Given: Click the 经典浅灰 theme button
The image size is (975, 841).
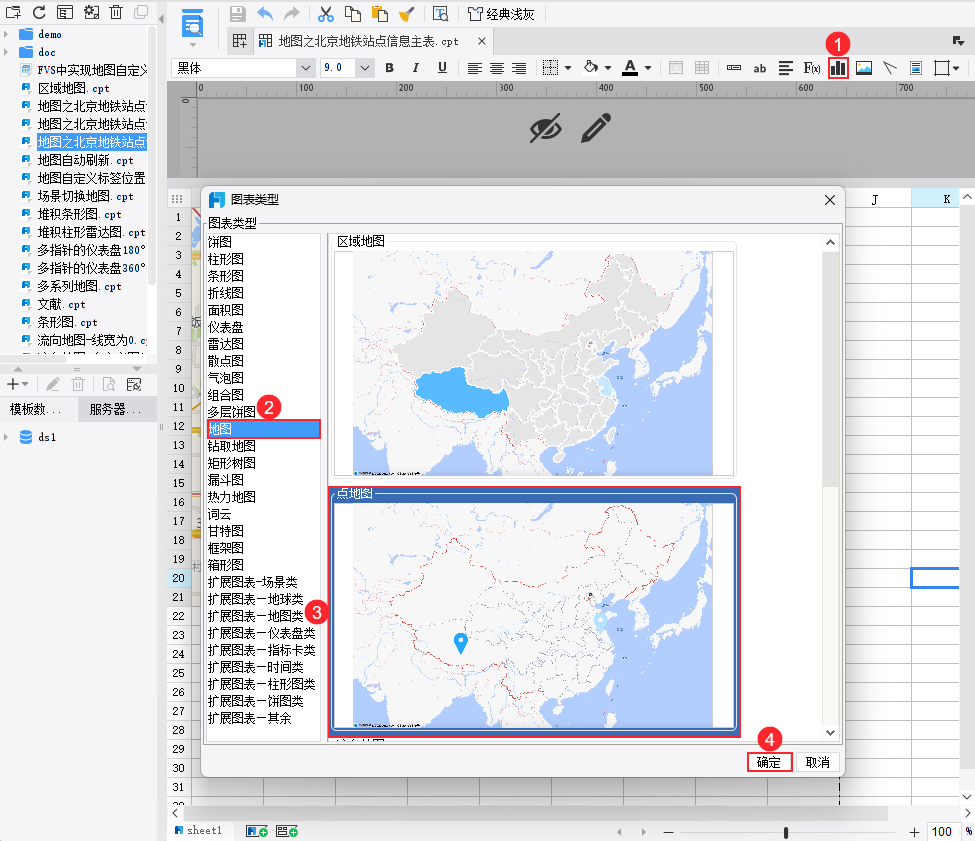Looking at the screenshot, I should [501, 14].
